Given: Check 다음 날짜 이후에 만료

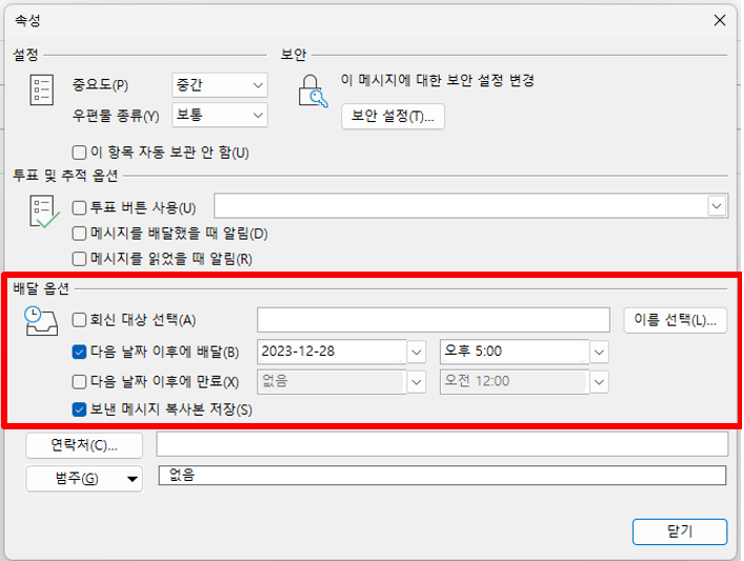Looking at the screenshot, I should click(79, 382).
